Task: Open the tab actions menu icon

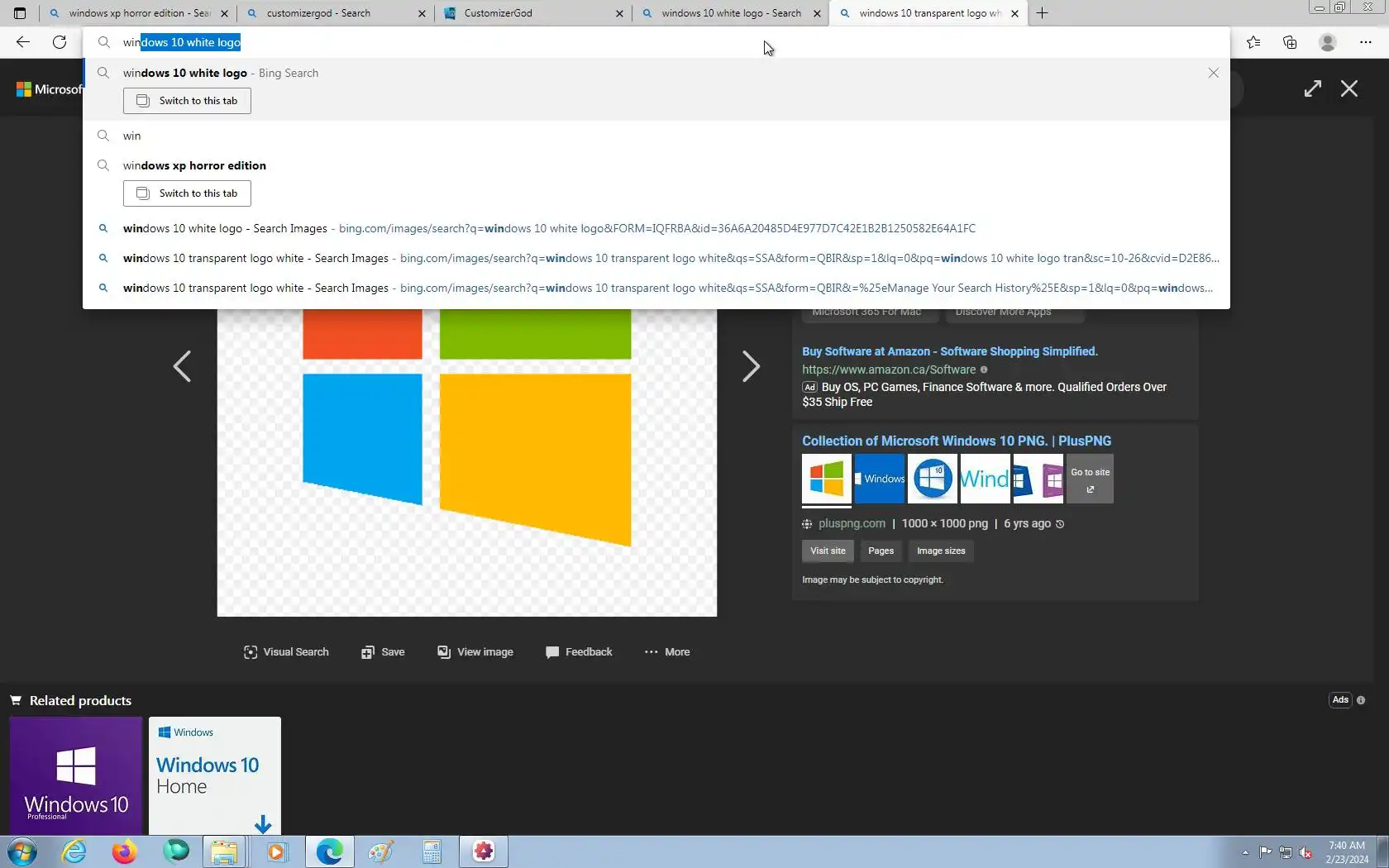Action: point(20,13)
